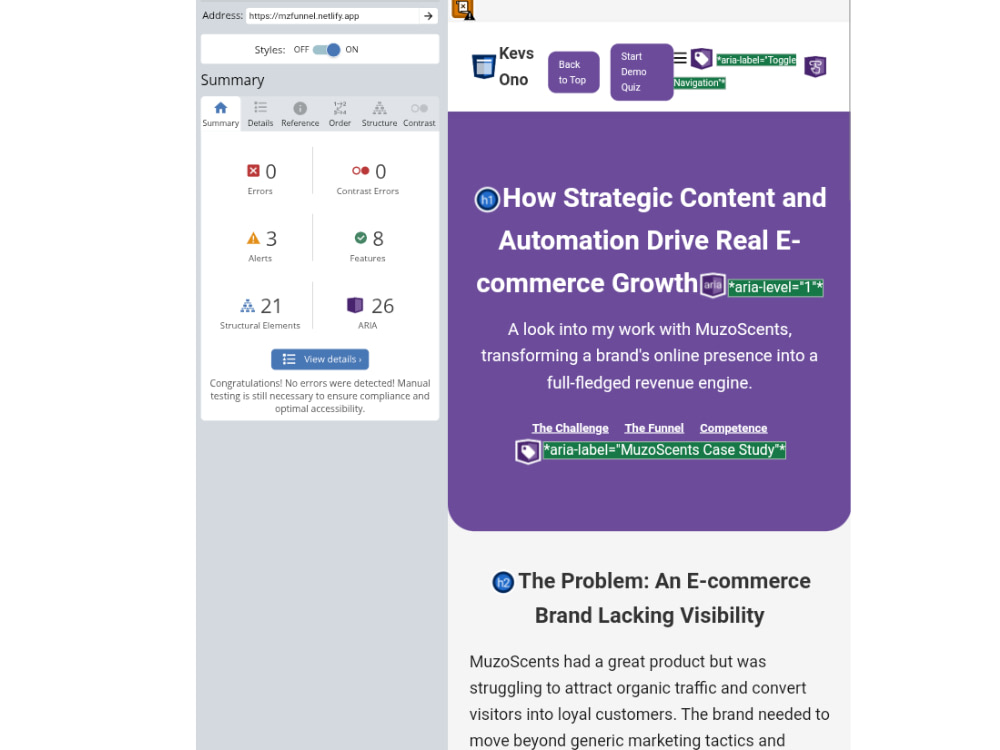Click the green Features checkmark icon
Image resolution: width=1000 pixels, height=750 pixels.
pos(361,238)
